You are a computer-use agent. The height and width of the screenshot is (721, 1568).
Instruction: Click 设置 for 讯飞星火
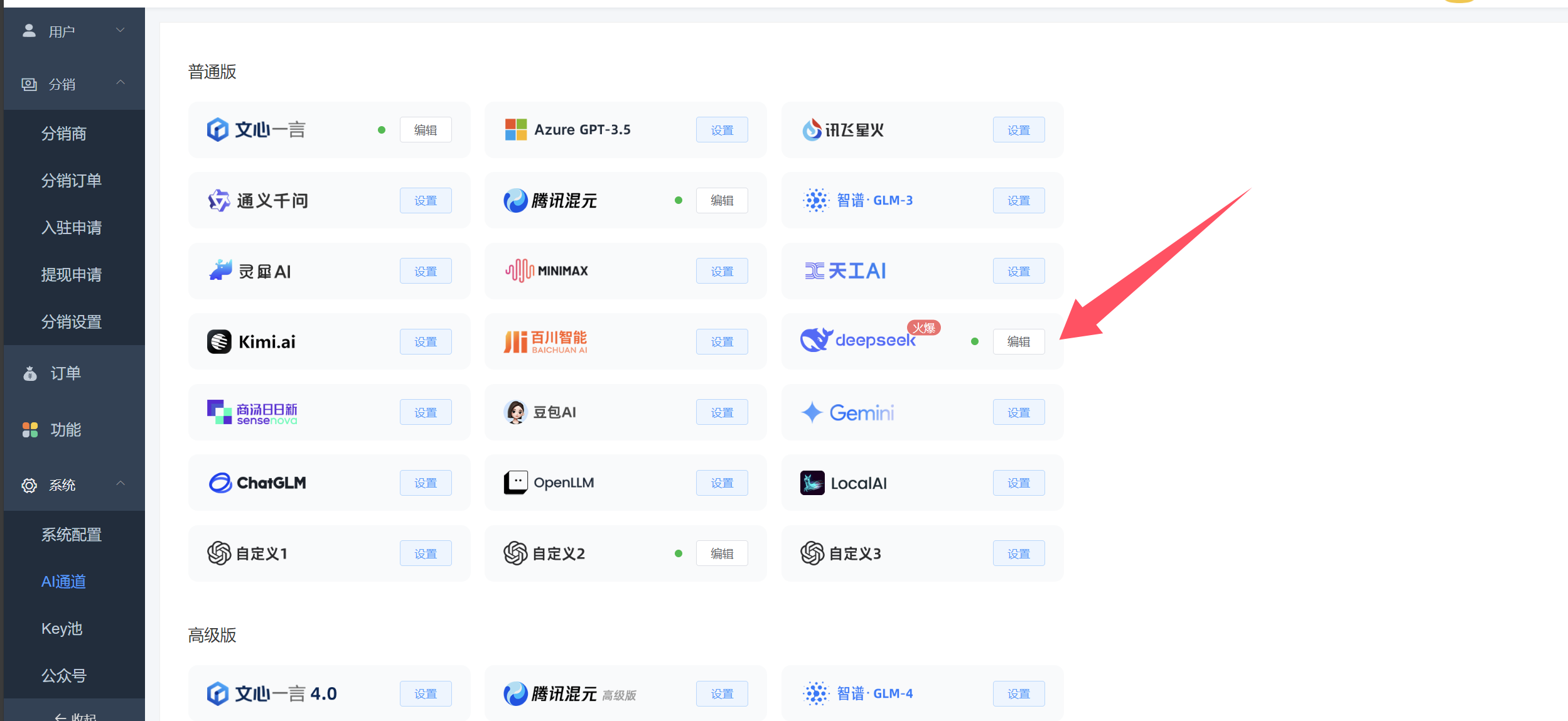pyautogui.click(x=1019, y=130)
